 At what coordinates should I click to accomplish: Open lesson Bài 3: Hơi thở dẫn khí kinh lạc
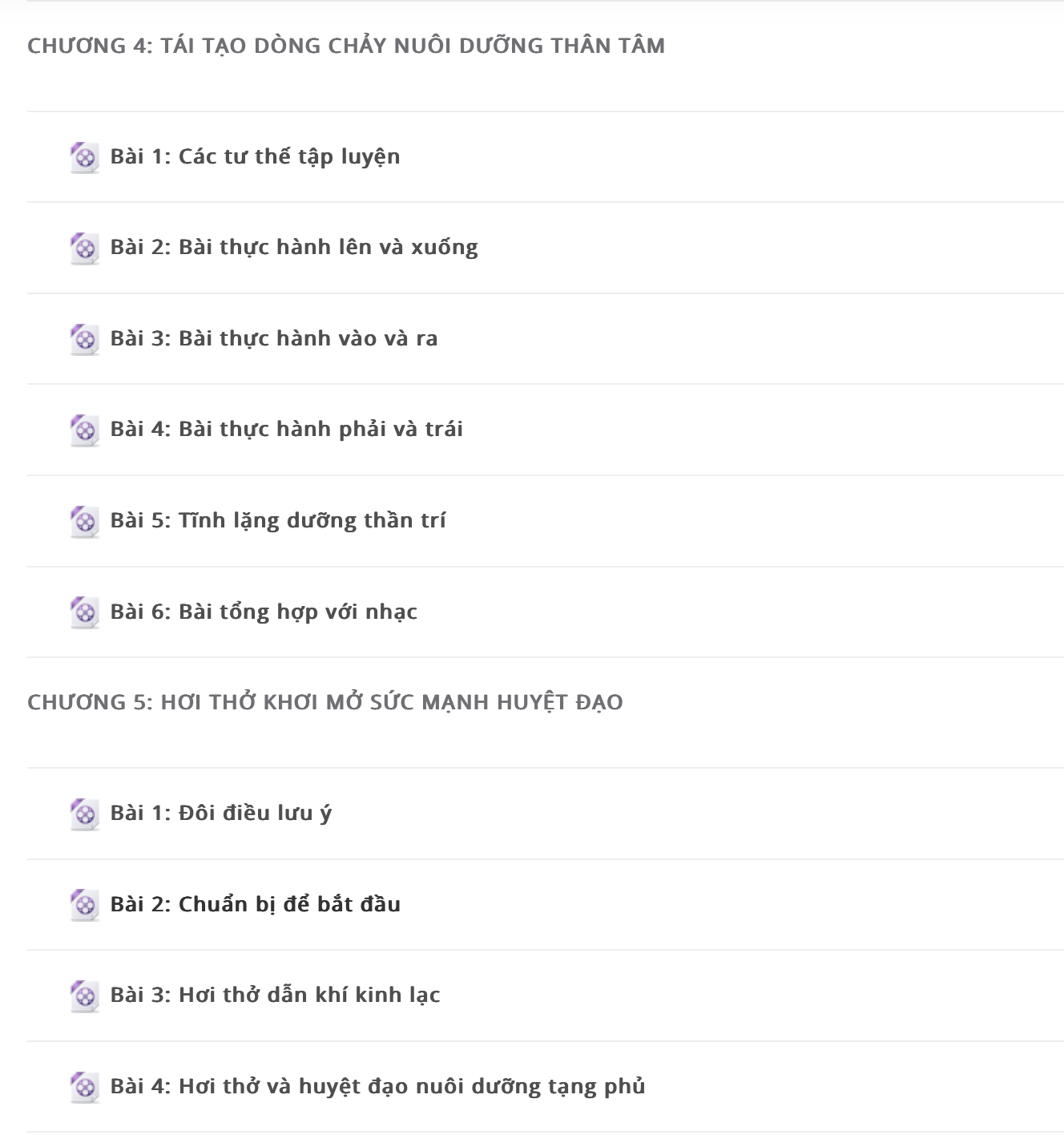(276, 995)
